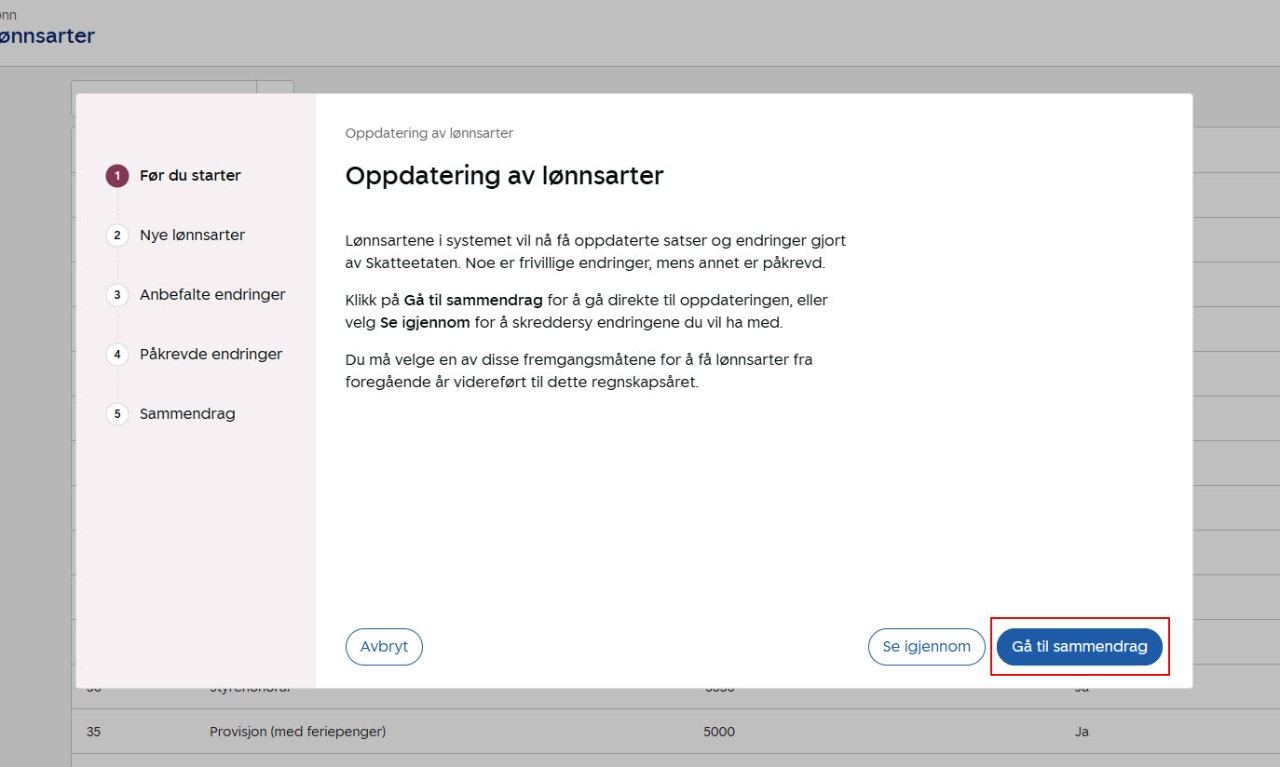Click the blue 'Gå til sammendrag' button
This screenshot has width=1280, height=767.
point(1079,647)
